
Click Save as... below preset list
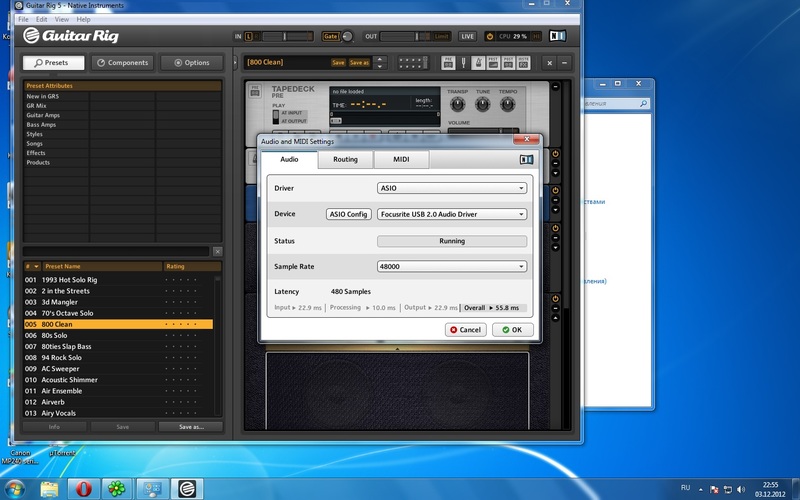click(191, 427)
